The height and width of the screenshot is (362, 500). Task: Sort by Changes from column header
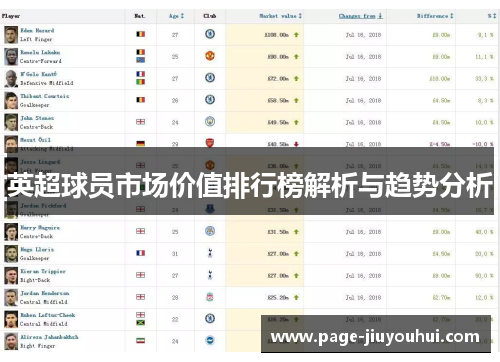(x=361, y=16)
